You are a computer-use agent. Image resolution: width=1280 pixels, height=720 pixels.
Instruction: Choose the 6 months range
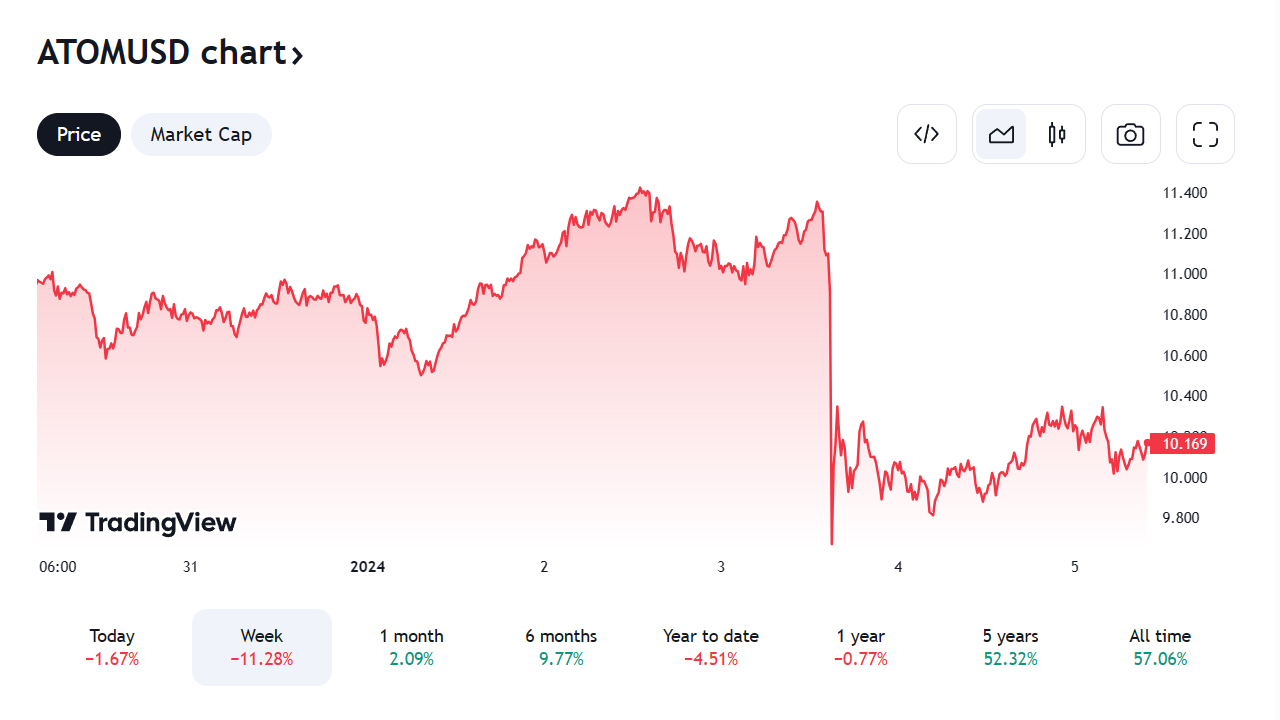point(561,647)
